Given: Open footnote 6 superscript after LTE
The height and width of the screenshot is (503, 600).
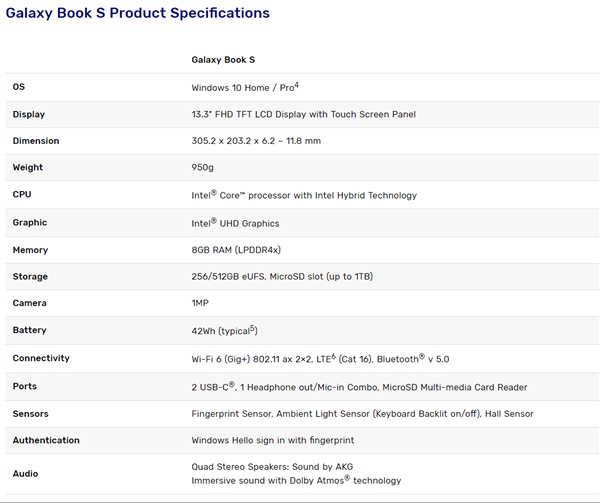Looking at the screenshot, I should coord(333,356).
